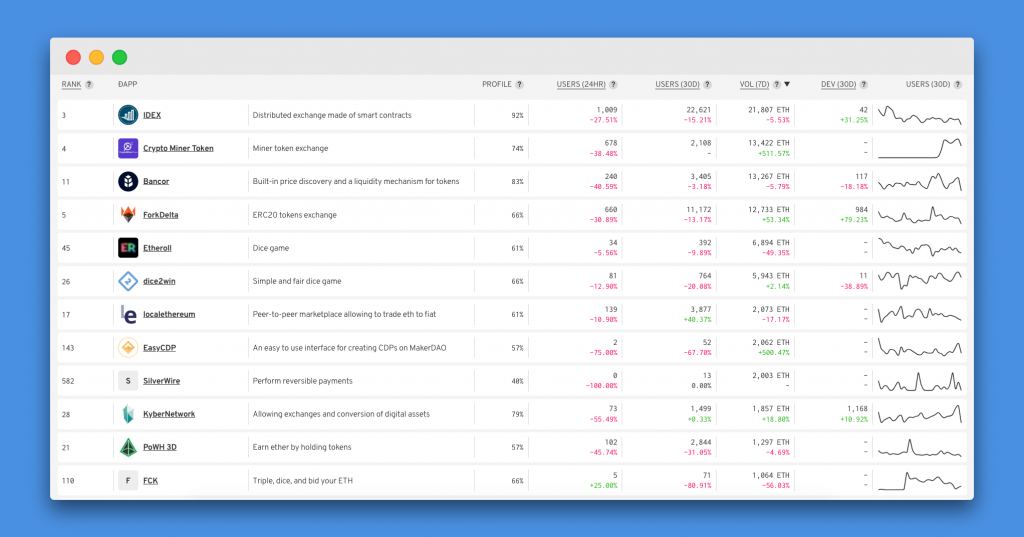Click the IDEX users sparkline chart
This screenshot has height=537, width=1024.
(x=920, y=115)
